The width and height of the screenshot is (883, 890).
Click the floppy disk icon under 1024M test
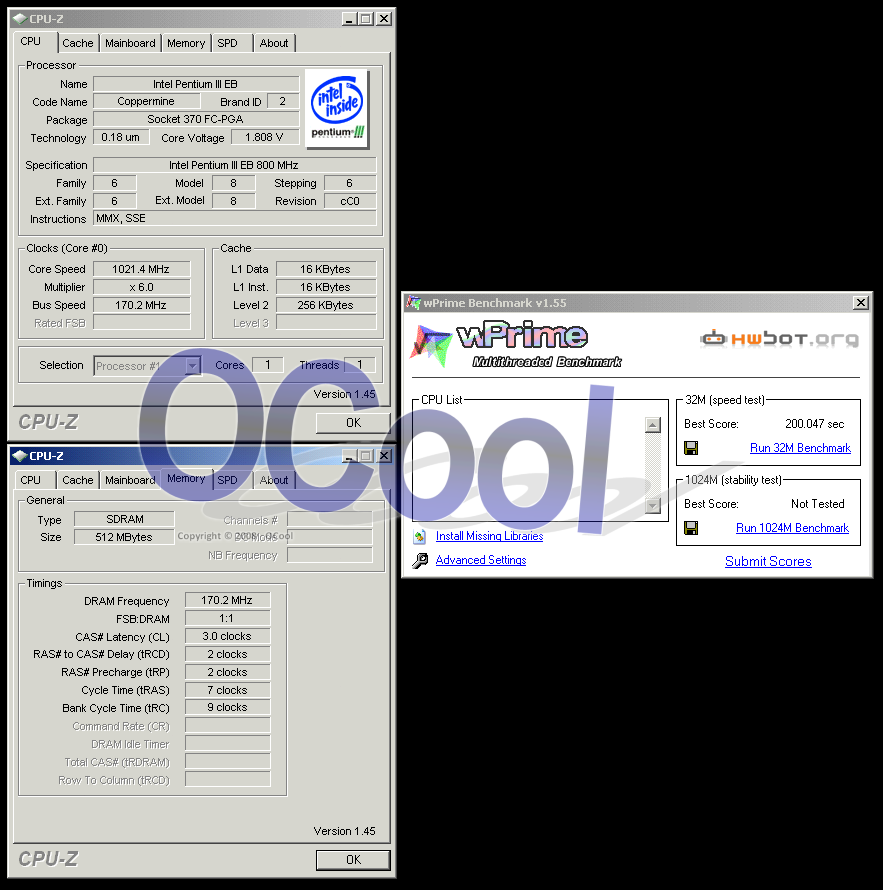click(691, 528)
